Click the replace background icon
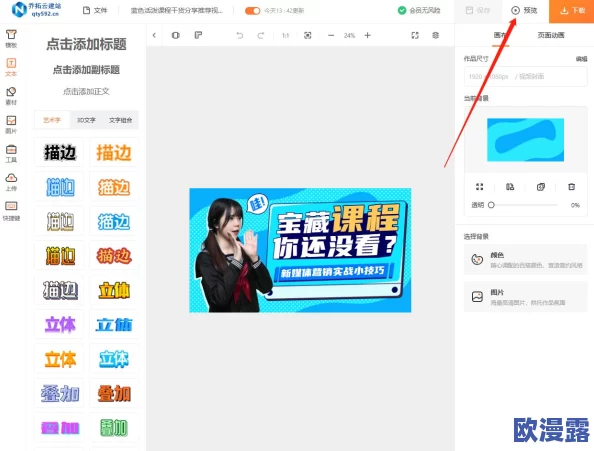Image resolution: width=594 pixels, height=451 pixels. [510, 187]
